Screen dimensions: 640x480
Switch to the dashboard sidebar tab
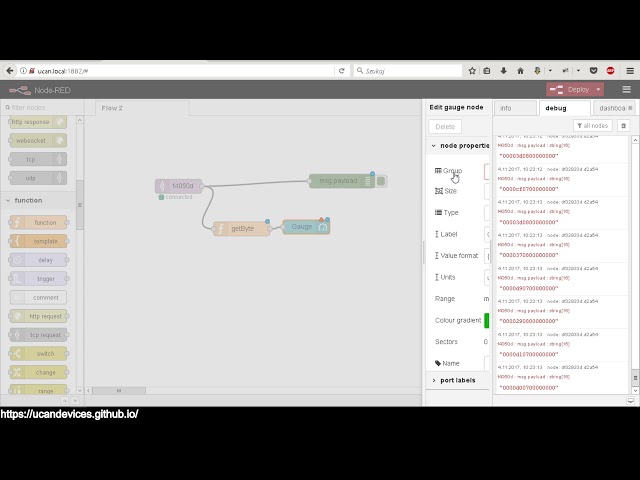[x=614, y=108]
